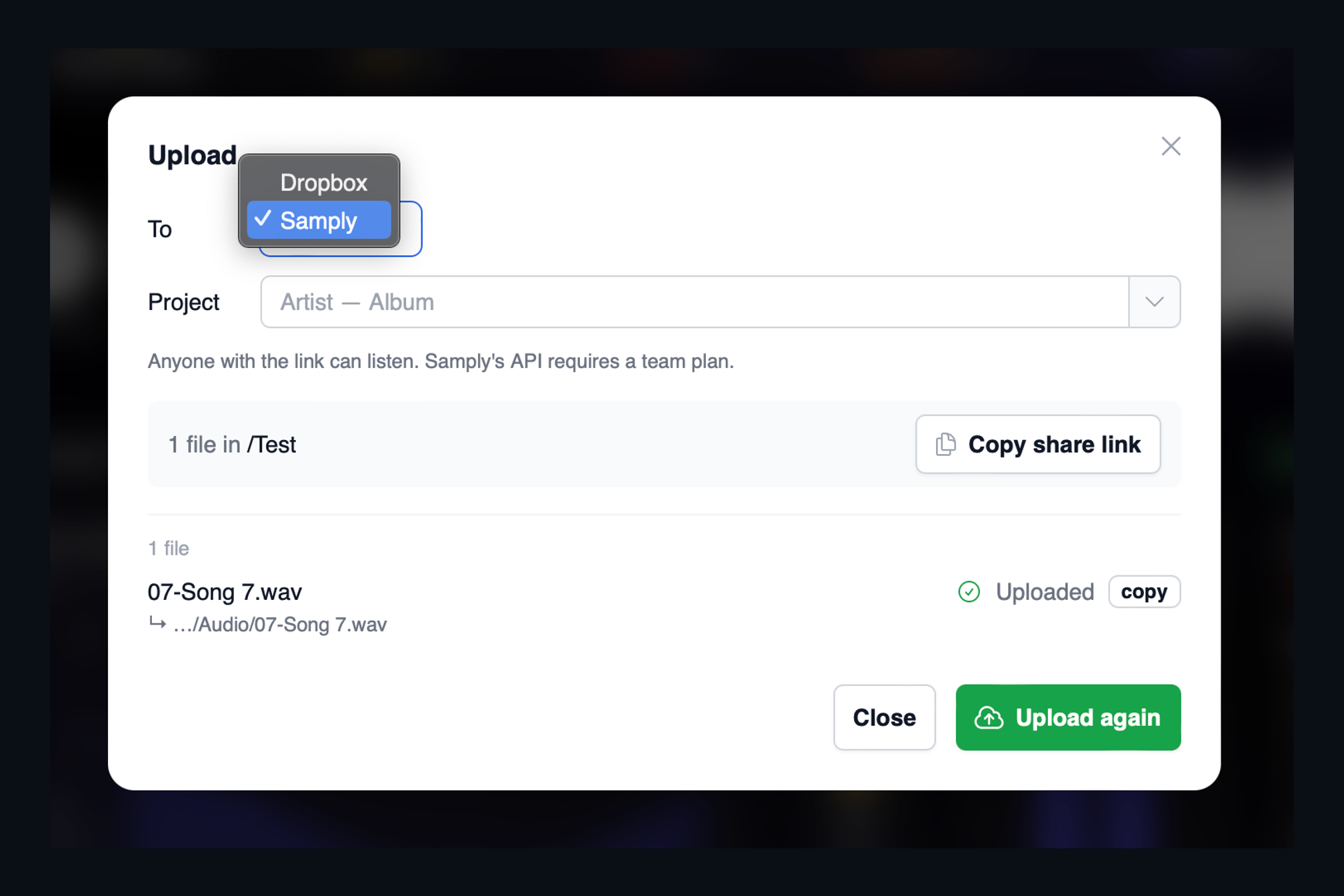Click the '1 file in /Test' text
Screen dimensions: 1344x896
(232, 445)
